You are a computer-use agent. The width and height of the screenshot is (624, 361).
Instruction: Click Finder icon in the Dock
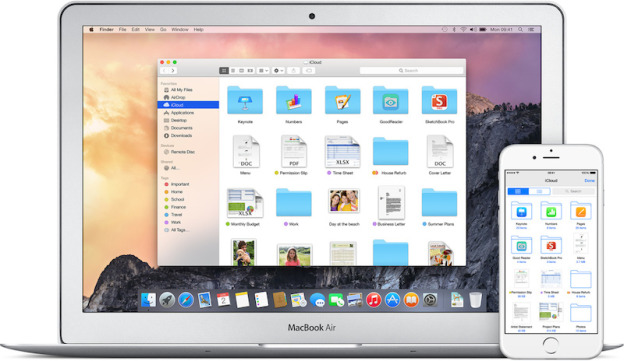click(148, 300)
